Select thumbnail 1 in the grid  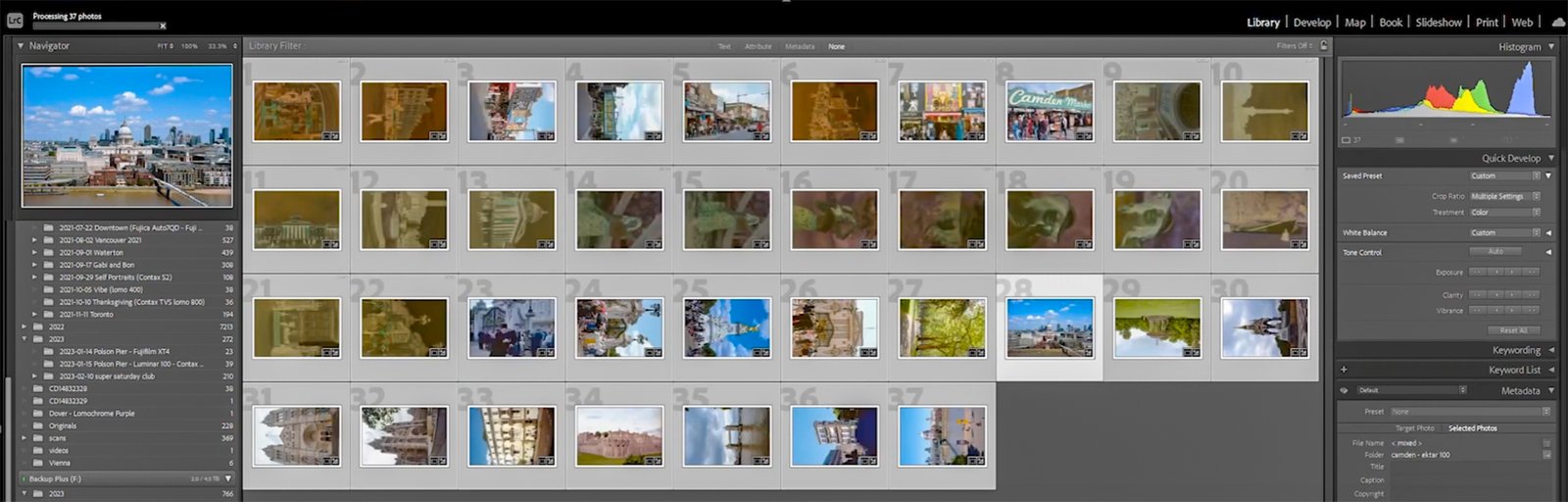click(x=296, y=111)
